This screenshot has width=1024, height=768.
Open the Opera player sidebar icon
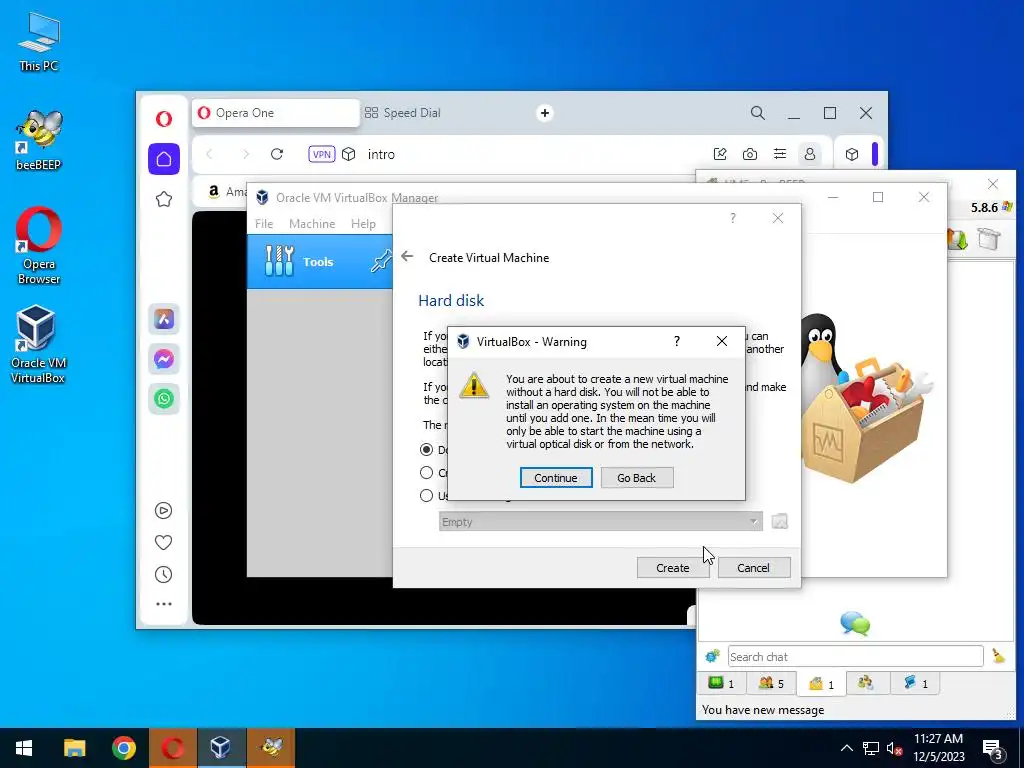[163, 510]
